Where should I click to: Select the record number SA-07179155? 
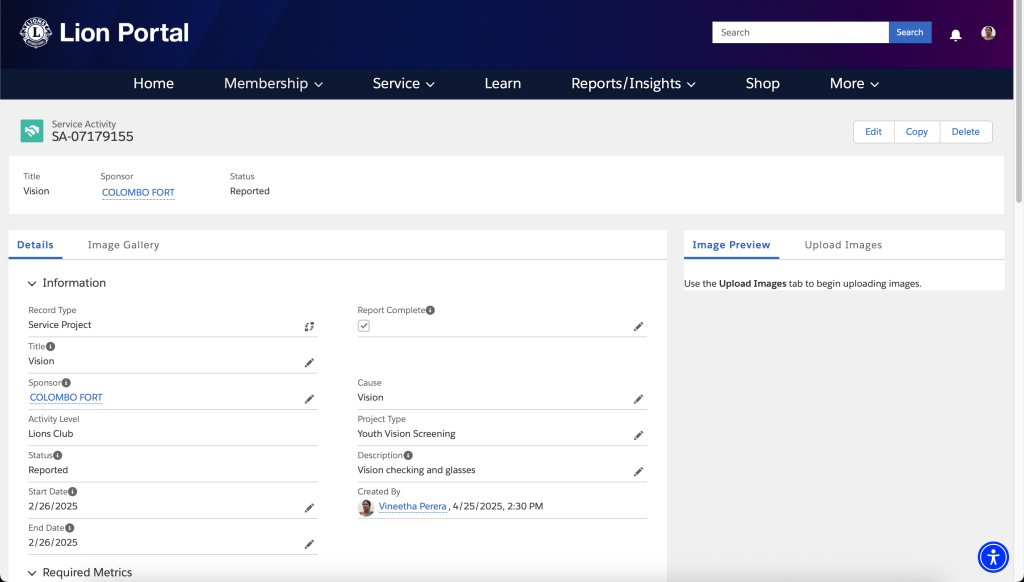click(93, 137)
